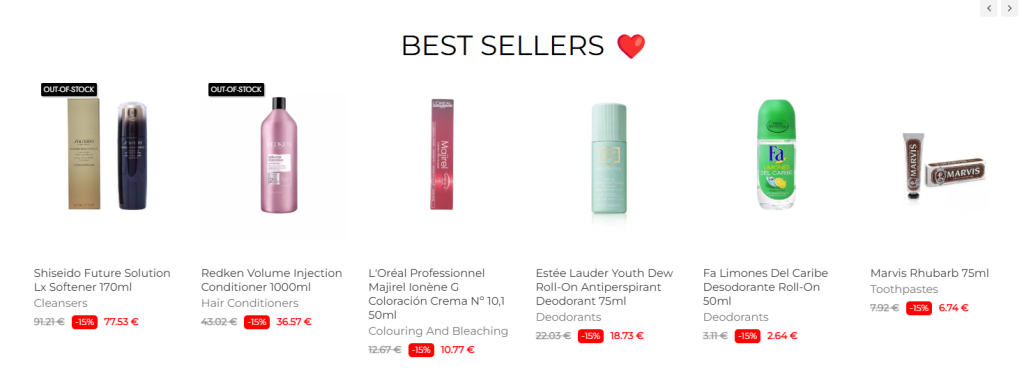
Task: Go to next best sellers slide arrow
Action: tap(1009, 8)
